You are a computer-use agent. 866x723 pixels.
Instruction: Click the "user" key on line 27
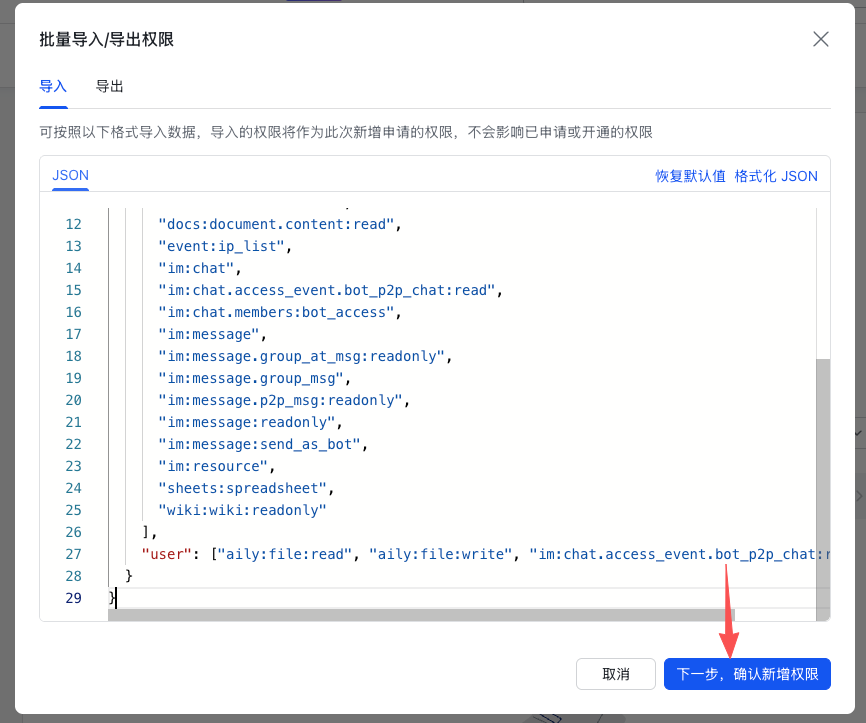click(166, 555)
